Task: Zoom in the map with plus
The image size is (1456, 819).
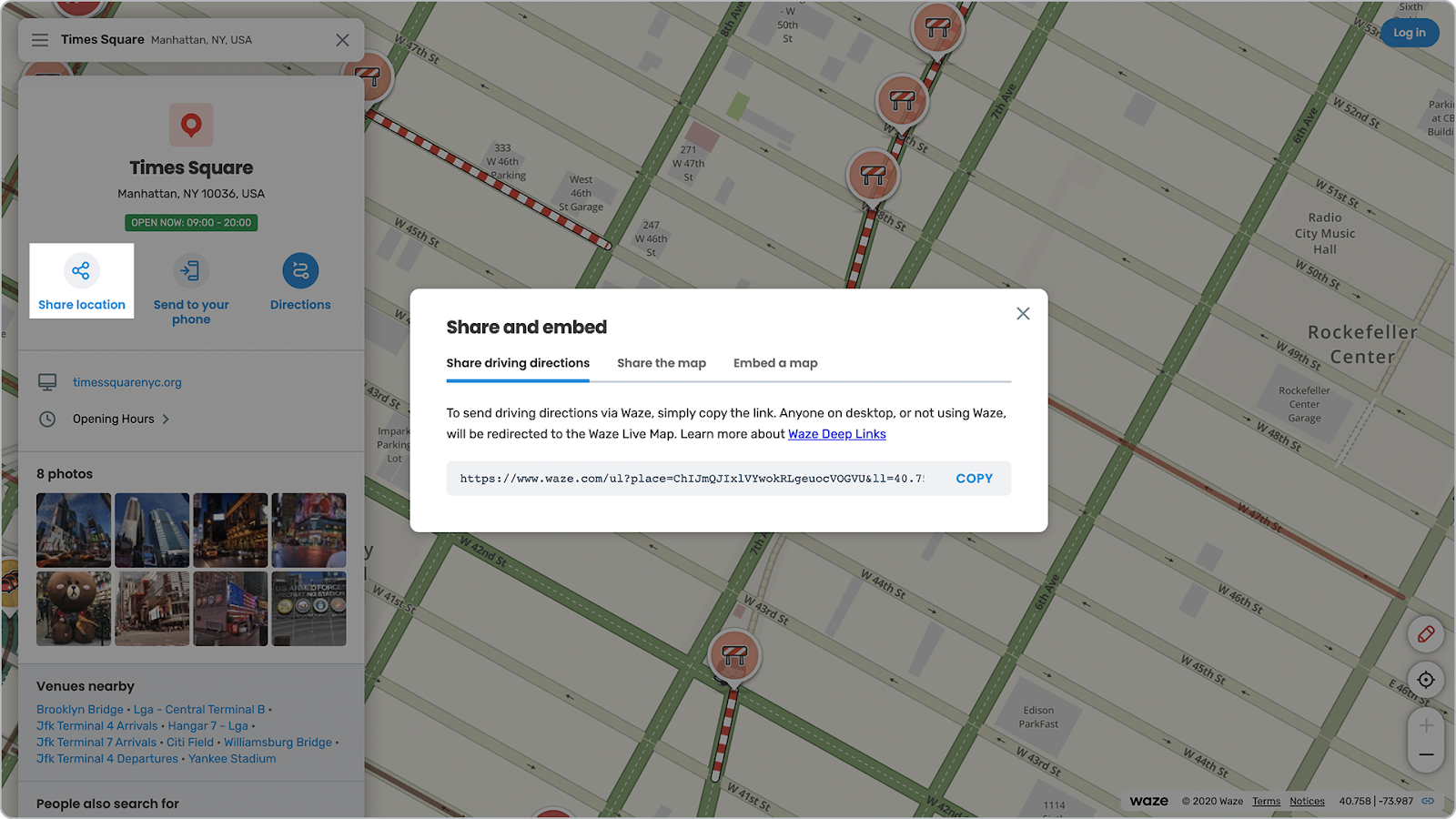Action: coord(1426,725)
